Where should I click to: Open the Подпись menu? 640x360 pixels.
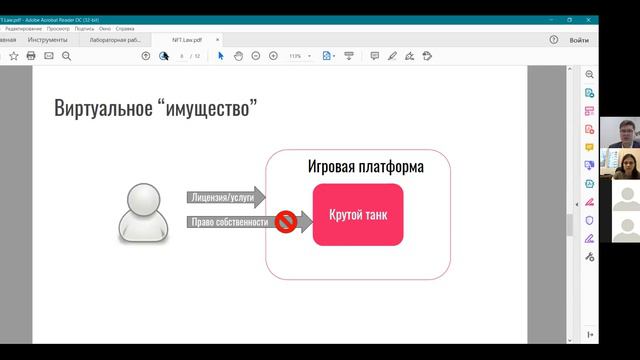84,29
